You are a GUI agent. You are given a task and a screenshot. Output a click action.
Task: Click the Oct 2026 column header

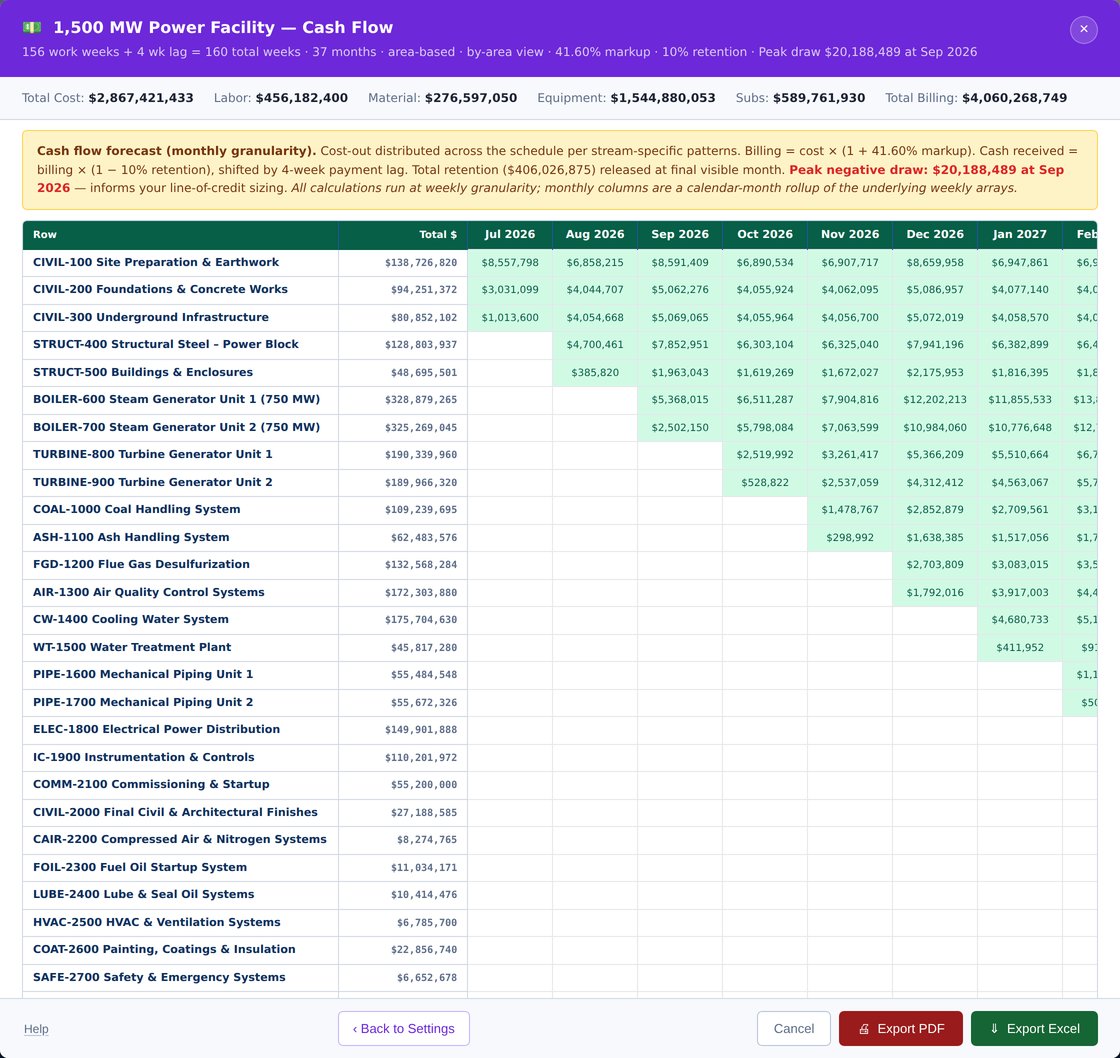pyautogui.click(x=764, y=234)
